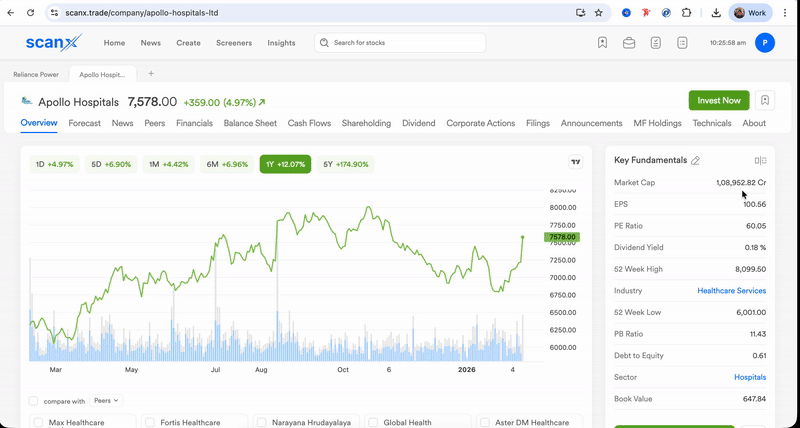Select the 1D +4.97% range

[x=55, y=164]
